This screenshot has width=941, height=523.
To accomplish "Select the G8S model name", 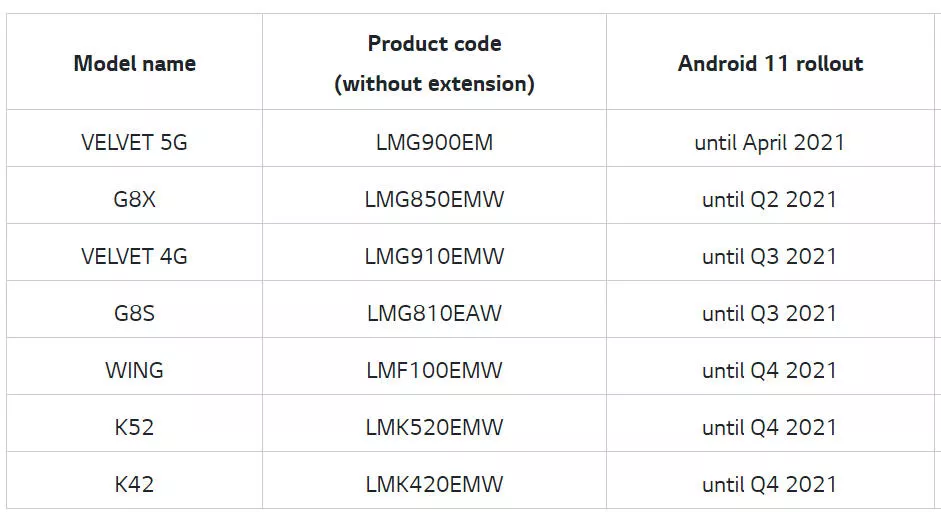I will (134, 313).
